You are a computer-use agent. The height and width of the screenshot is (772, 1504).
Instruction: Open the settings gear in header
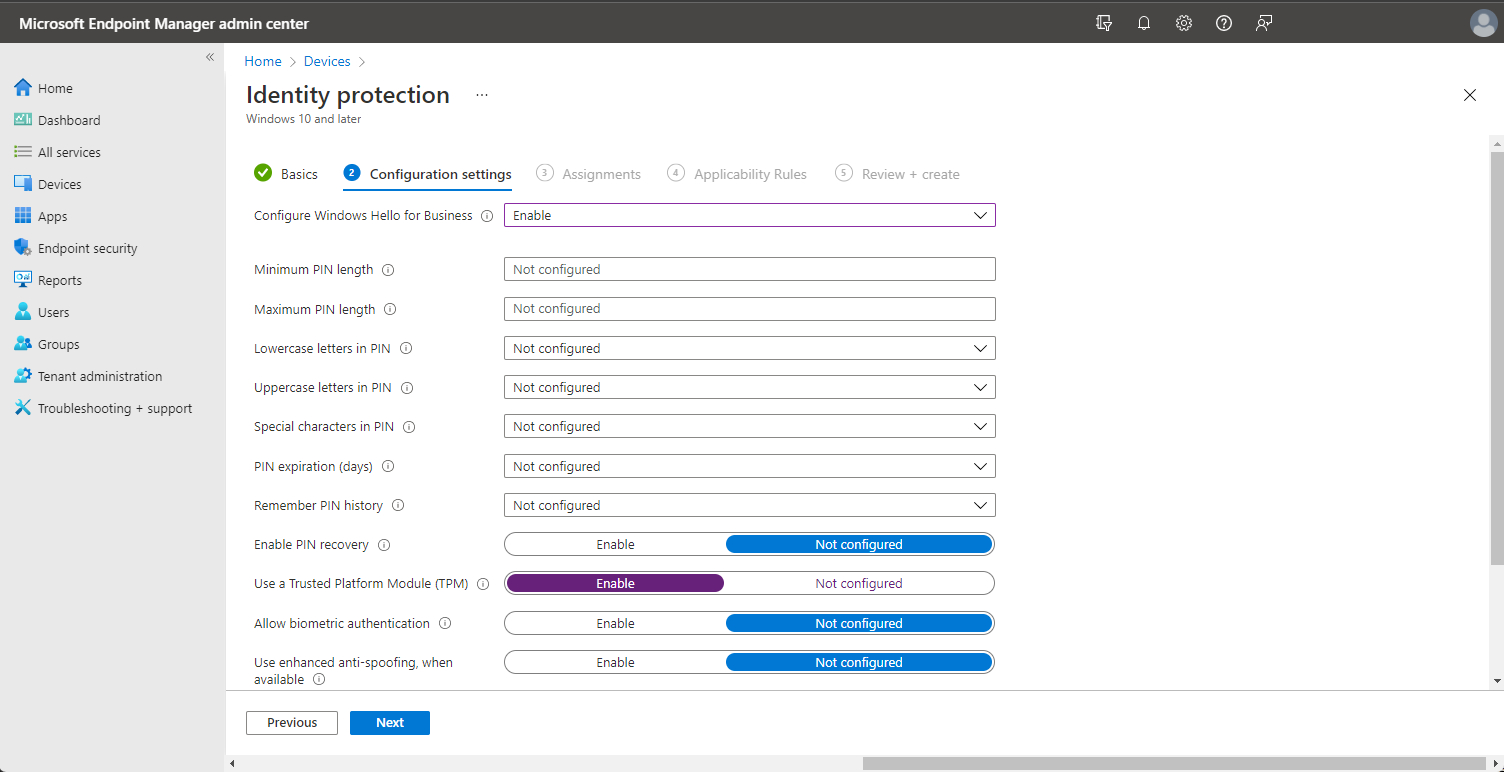coord(1184,23)
